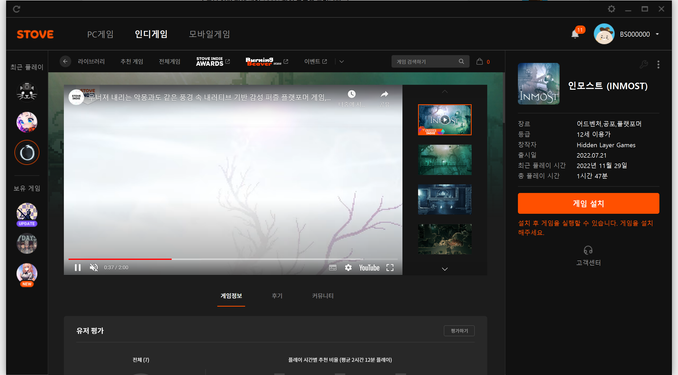Click the 평가하기 button
Image resolution: width=678 pixels, height=375 pixels.
pos(459,330)
